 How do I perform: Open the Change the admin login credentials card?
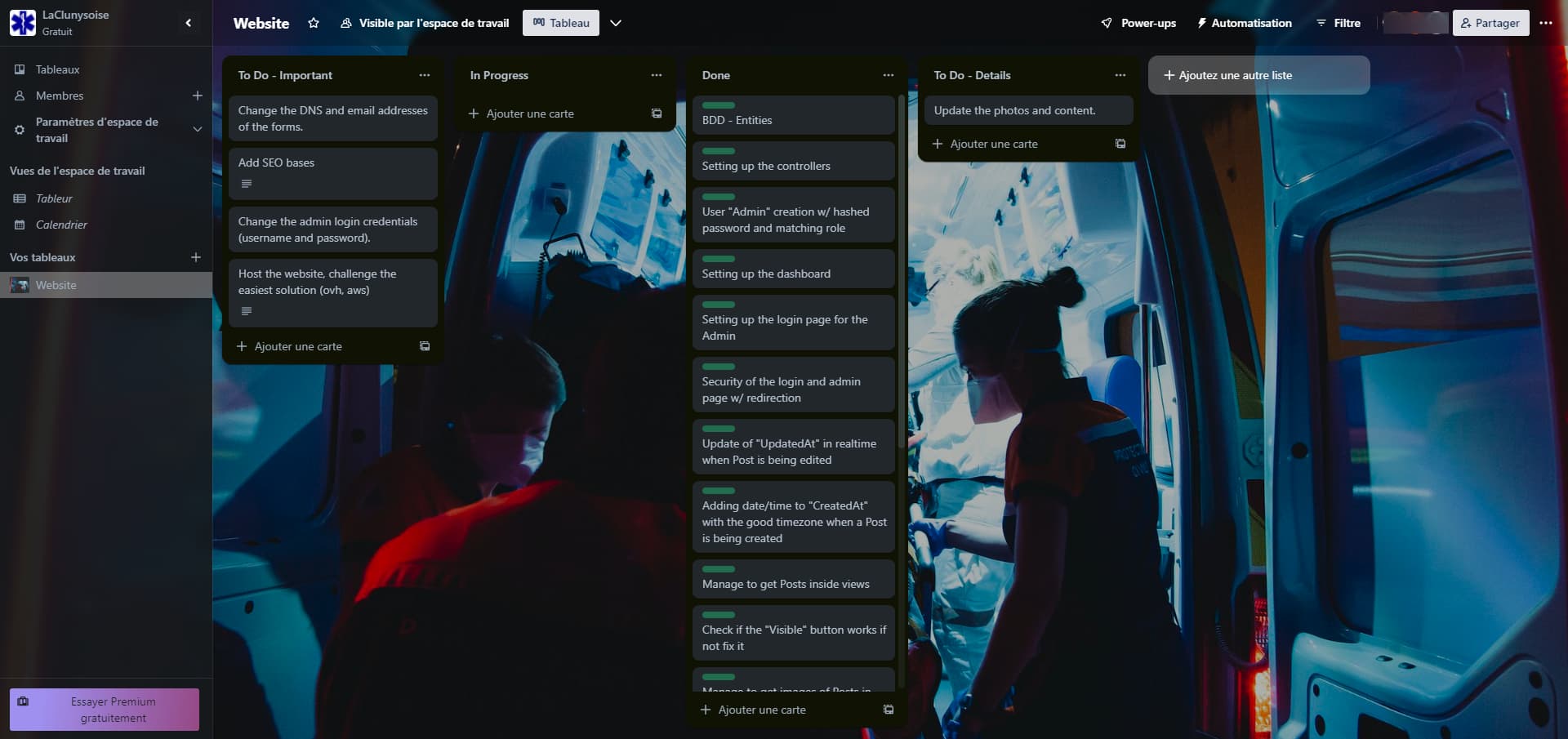coord(333,229)
